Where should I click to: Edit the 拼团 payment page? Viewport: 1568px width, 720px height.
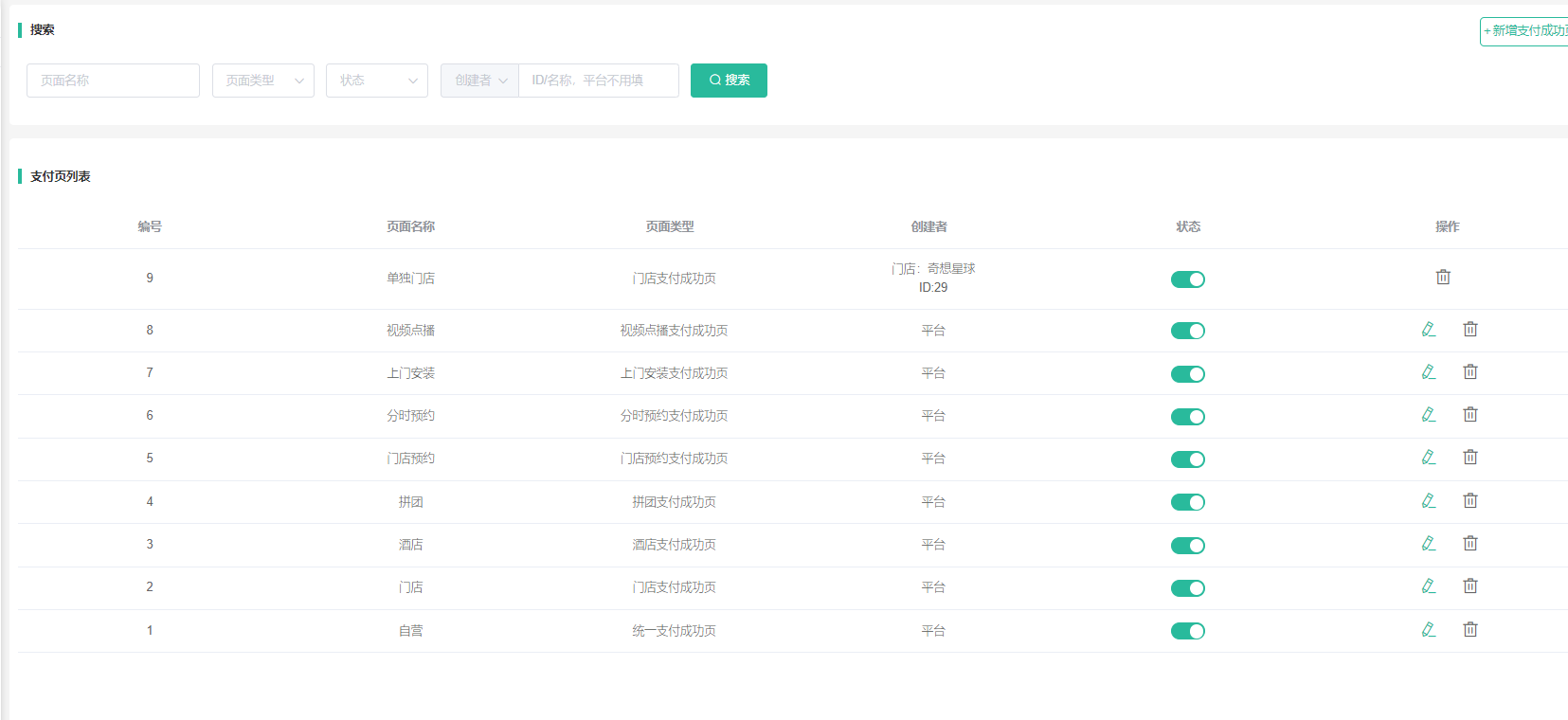tap(1429, 501)
